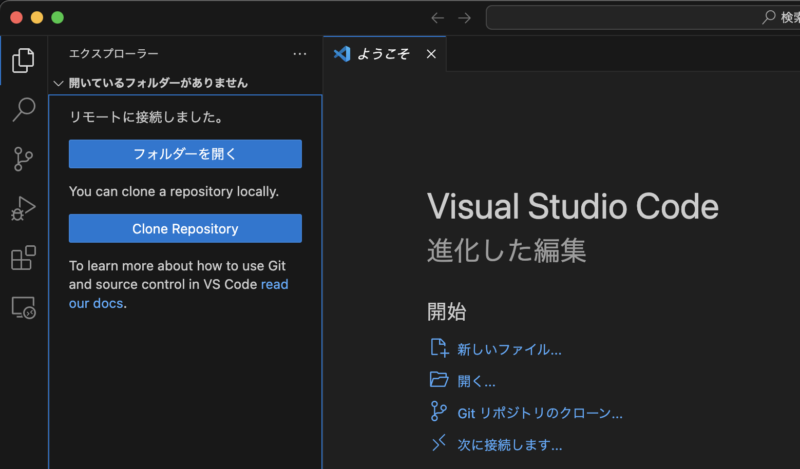Click the Clone Repository button
Viewport: 800px width, 469px height.
coord(185,228)
